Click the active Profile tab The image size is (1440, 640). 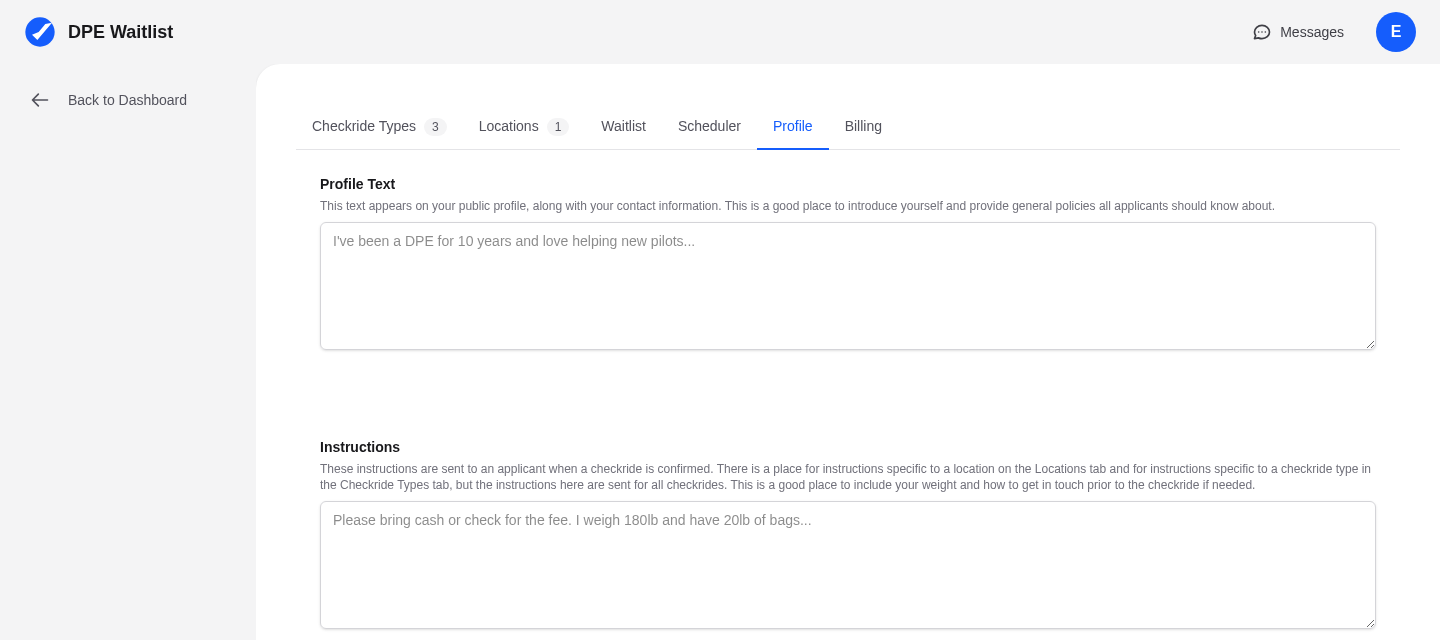click(x=792, y=126)
